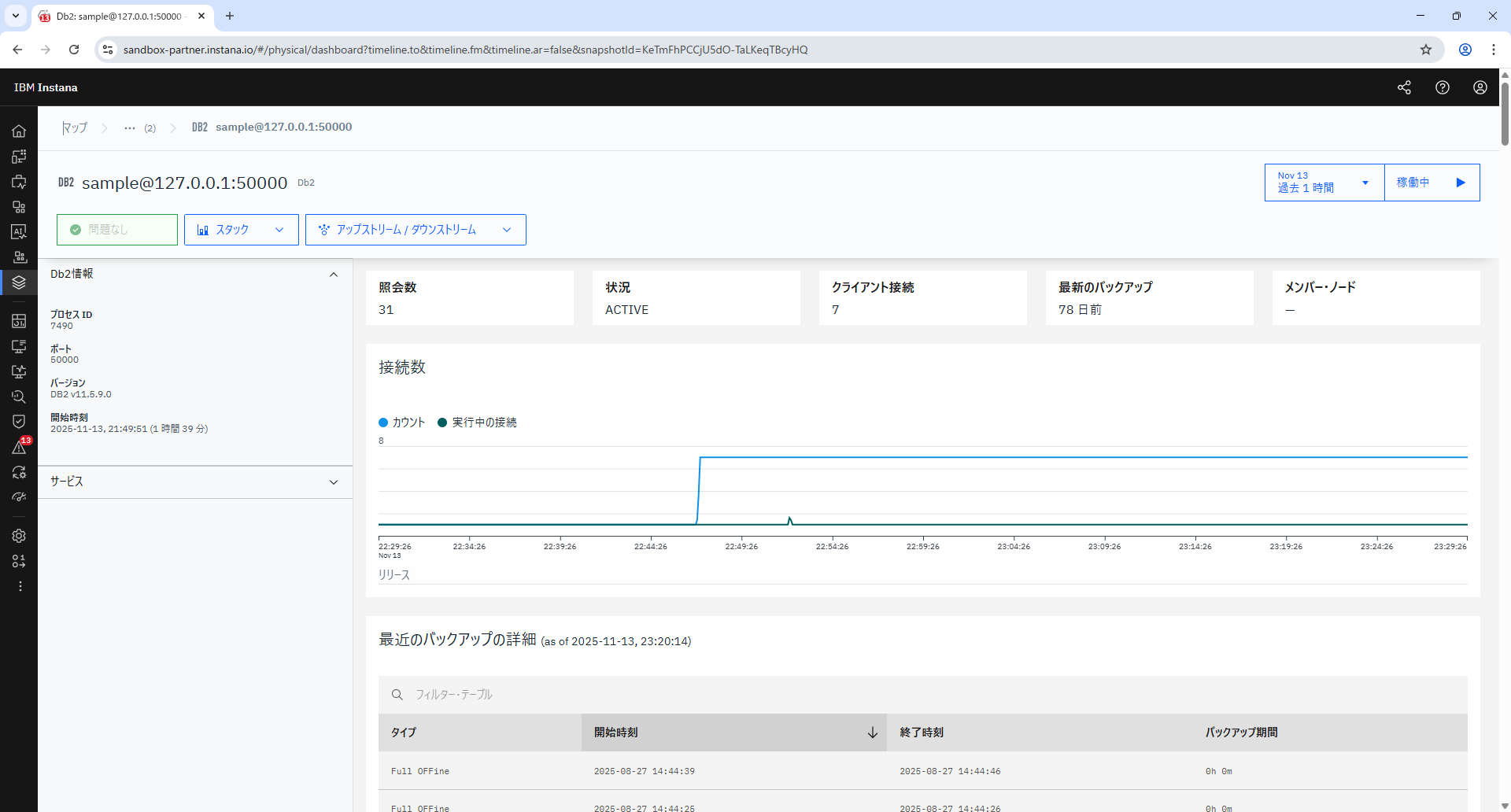Viewport: 1511px width, 812px height.
Task: Open the speedometer sidebar icon
Action: click(19, 497)
